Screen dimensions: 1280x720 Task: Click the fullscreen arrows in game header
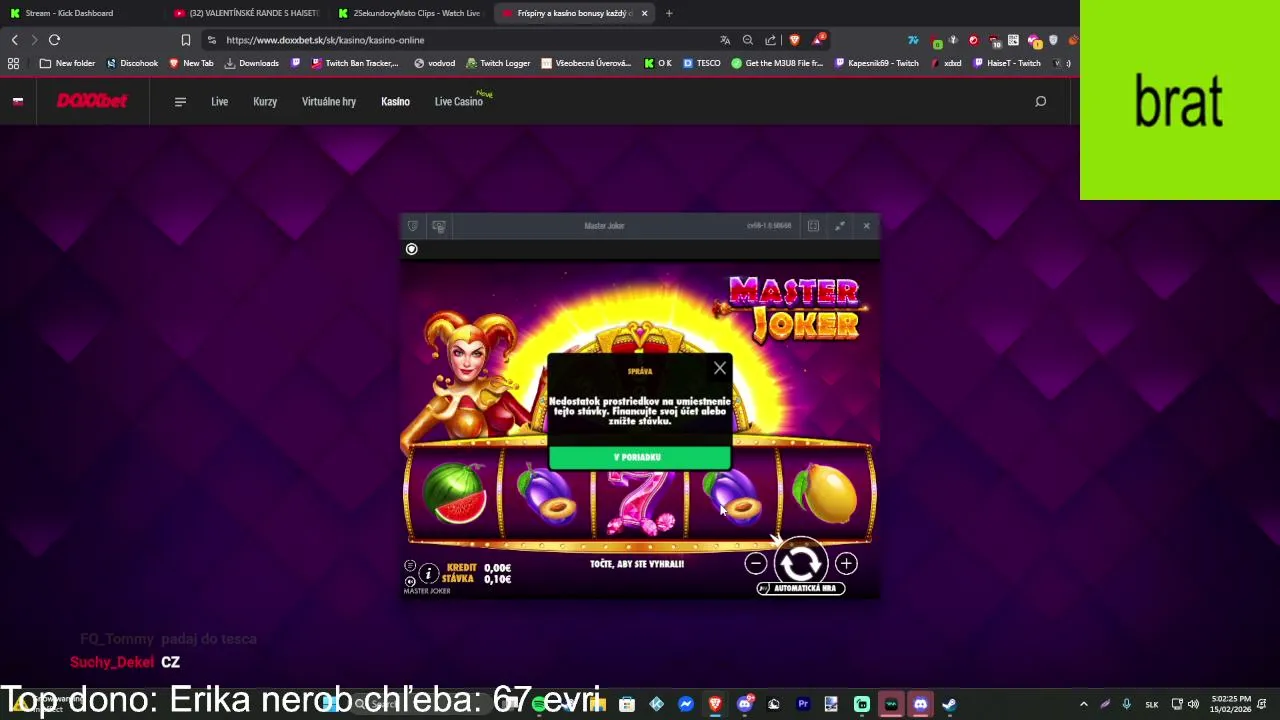click(x=840, y=226)
